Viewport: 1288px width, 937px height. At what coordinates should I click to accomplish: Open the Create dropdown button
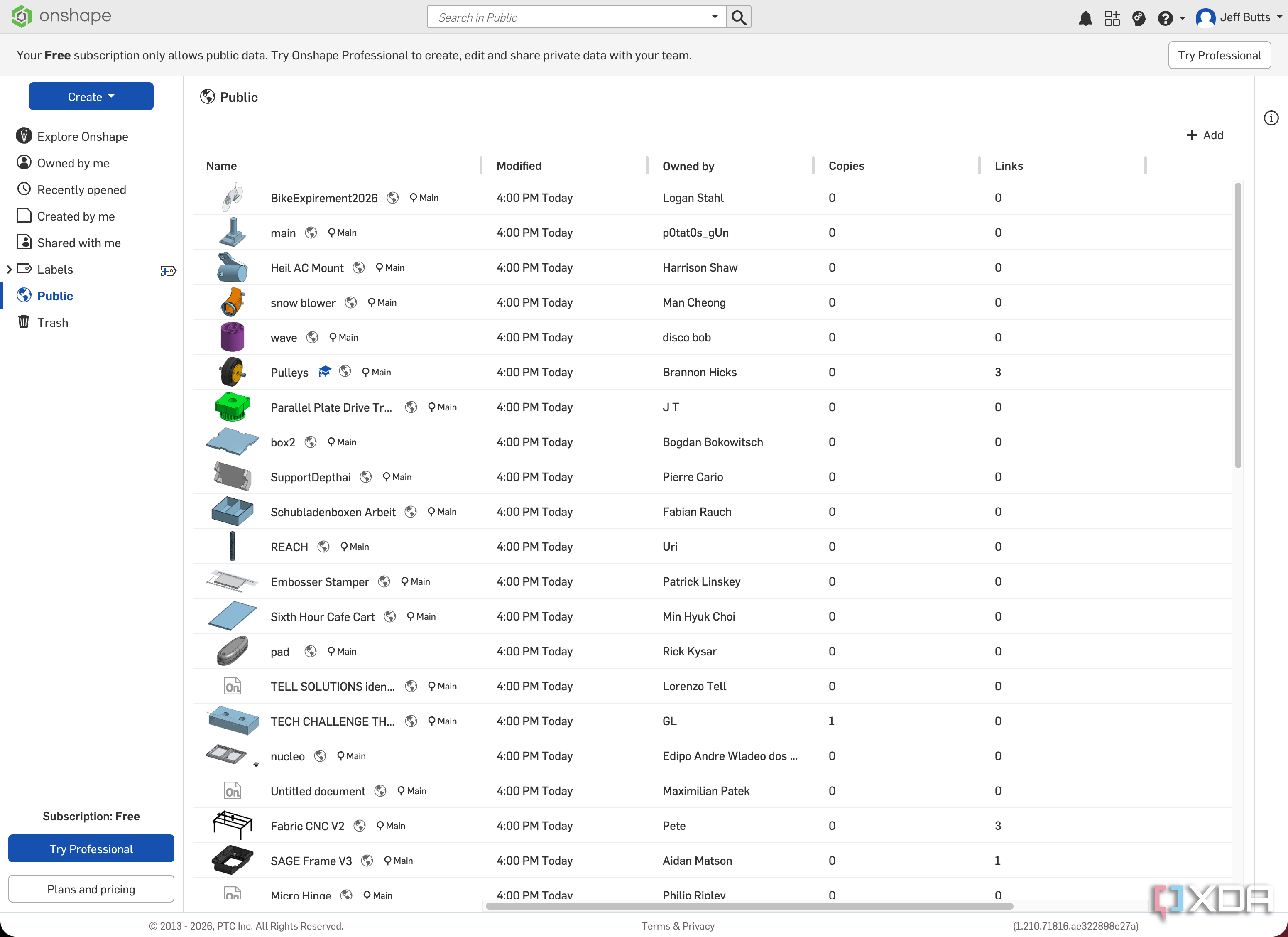point(91,96)
